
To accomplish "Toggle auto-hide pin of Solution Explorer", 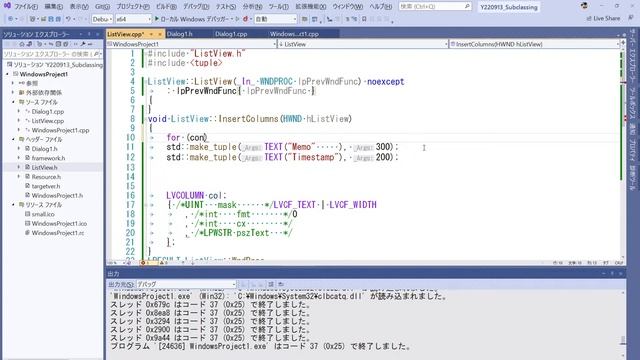I will tap(89, 34).
